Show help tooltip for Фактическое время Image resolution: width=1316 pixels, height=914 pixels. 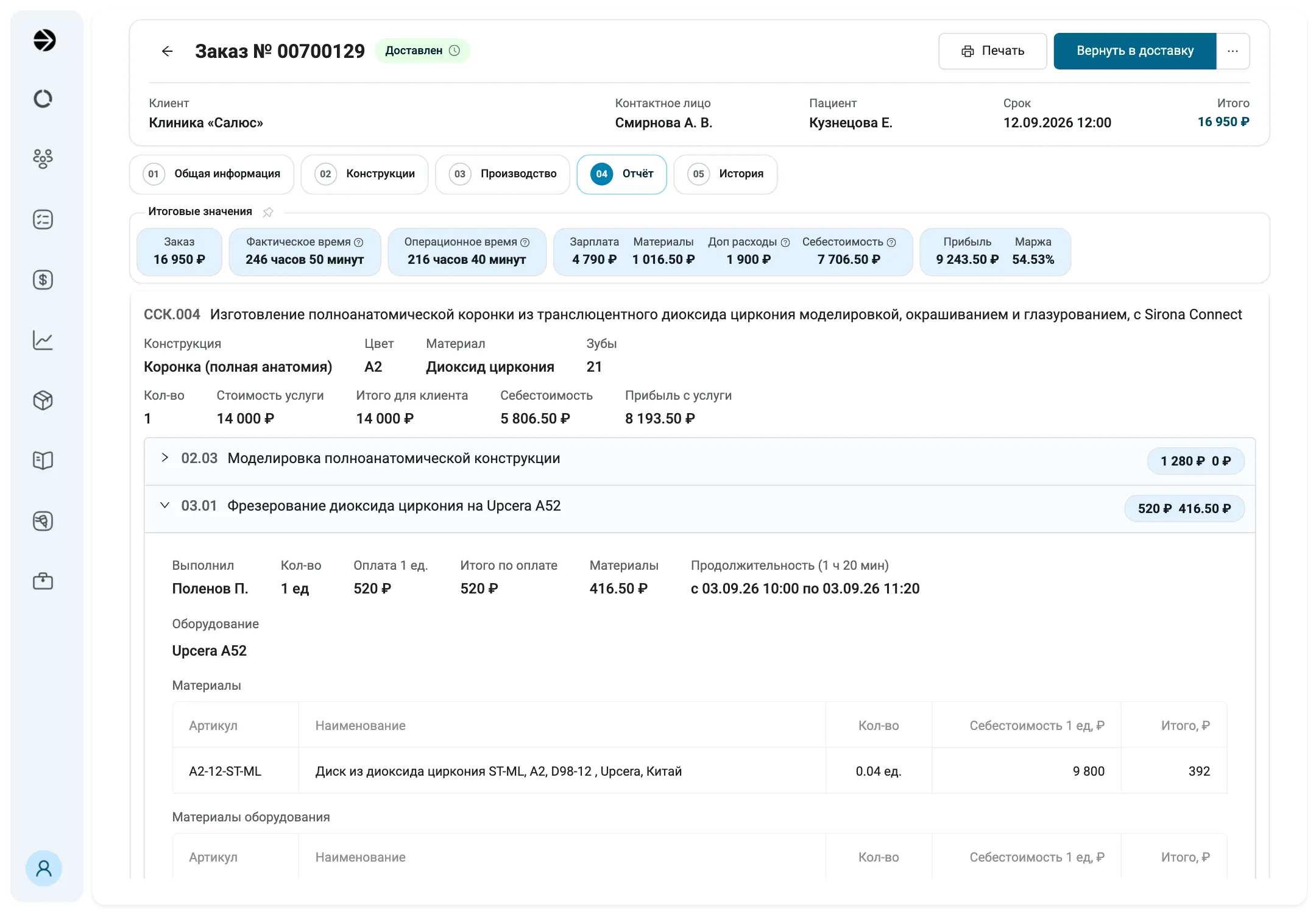[359, 243]
